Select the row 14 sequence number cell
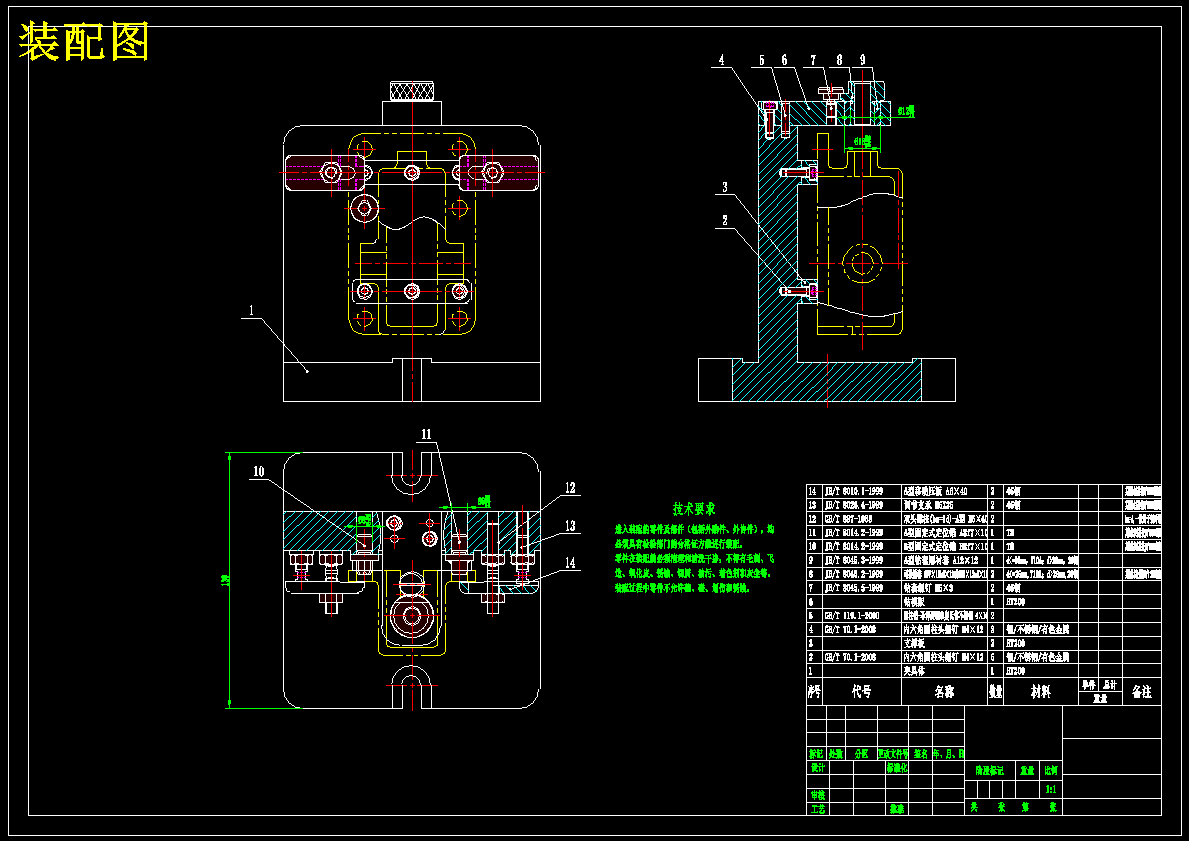 [x=814, y=491]
